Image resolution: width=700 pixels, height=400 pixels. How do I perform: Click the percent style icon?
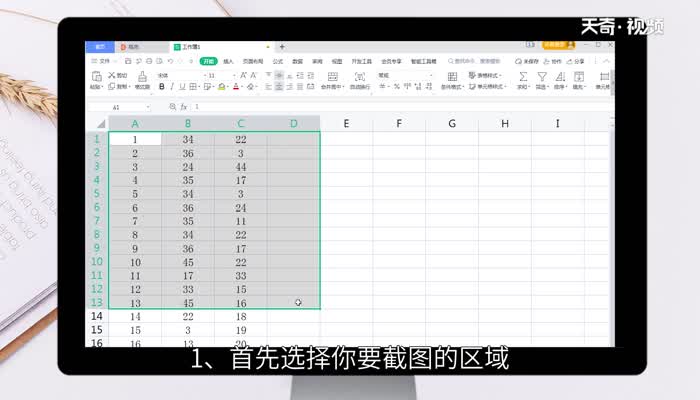[396, 87]
